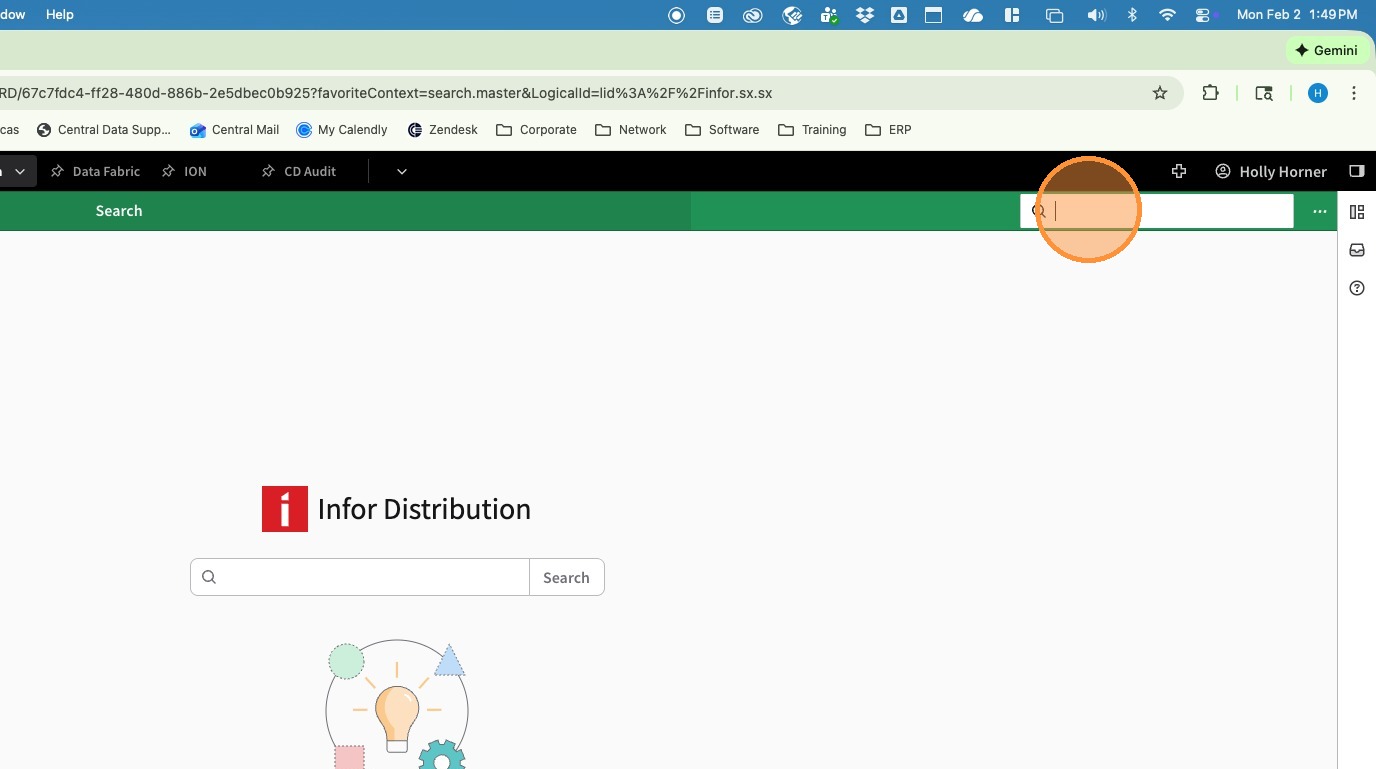This screenshot has height=769, width=1376.
Task: Open the Gemini button
Action: point(1326,50)
